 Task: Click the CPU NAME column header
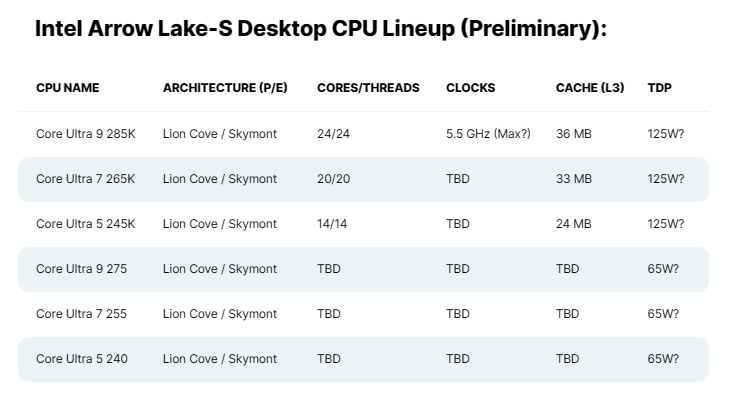click(x=67, y=88)
